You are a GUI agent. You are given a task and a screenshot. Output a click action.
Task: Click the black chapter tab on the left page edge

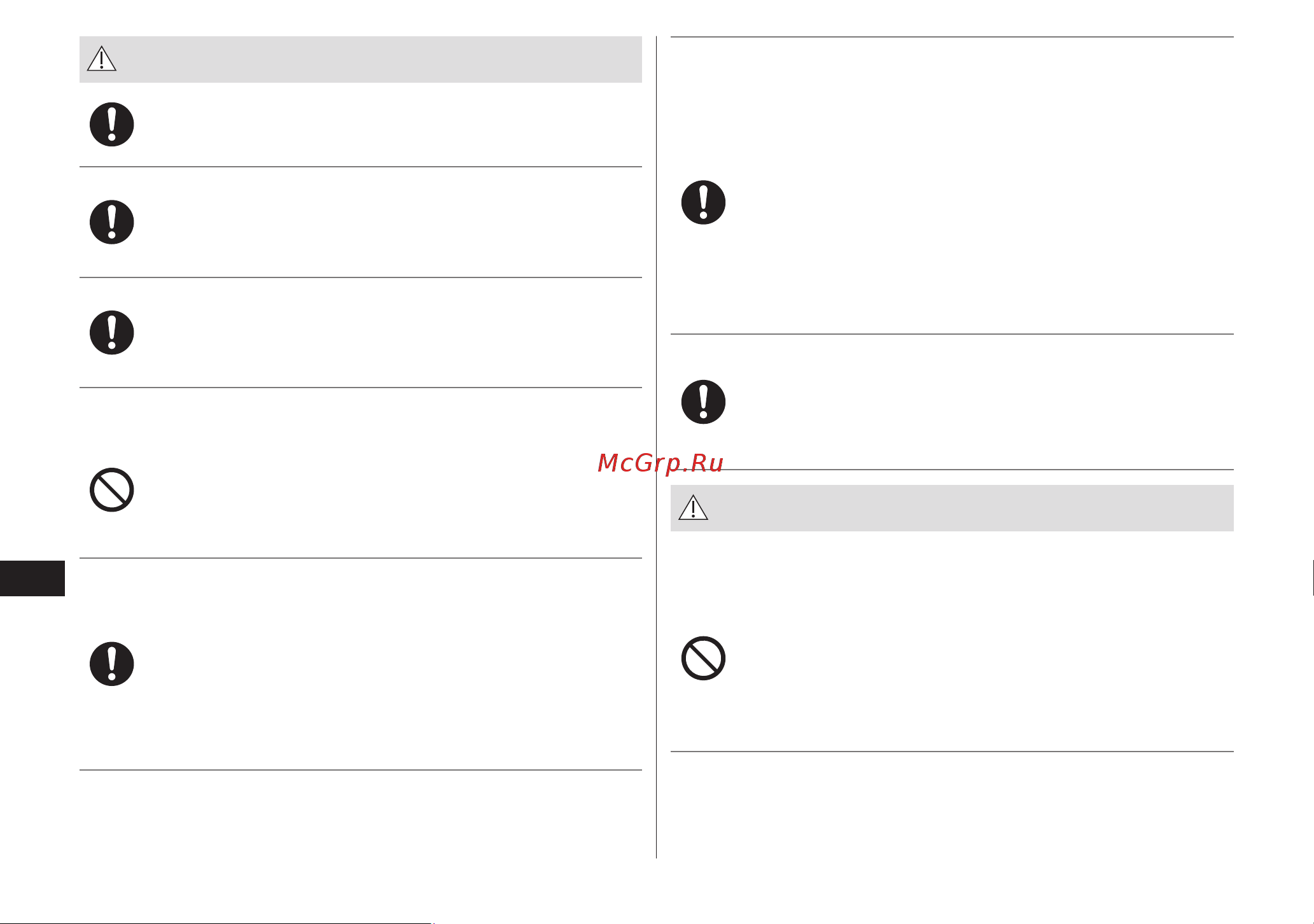click(x=32, y=578)
